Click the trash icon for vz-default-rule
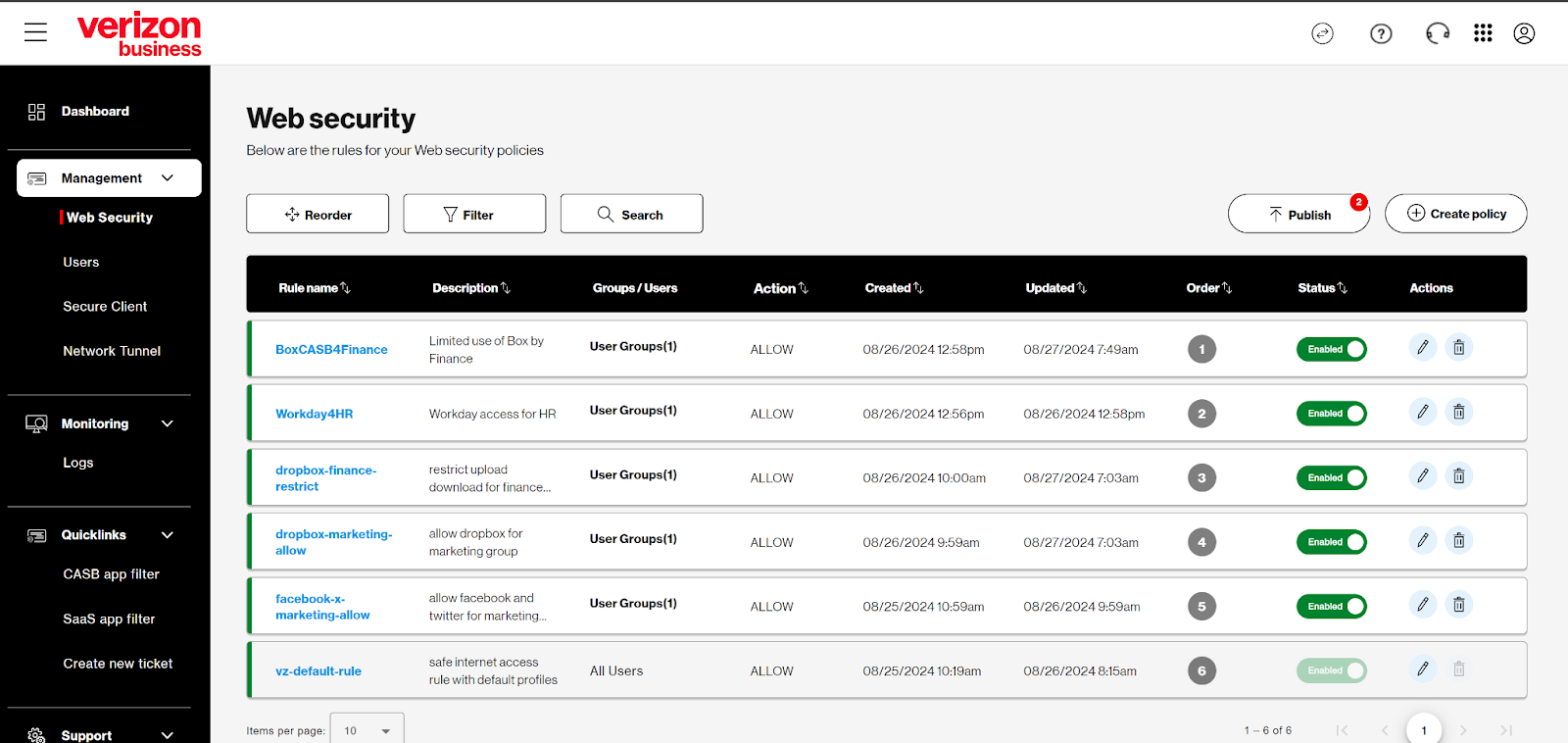 [1459, 669]
